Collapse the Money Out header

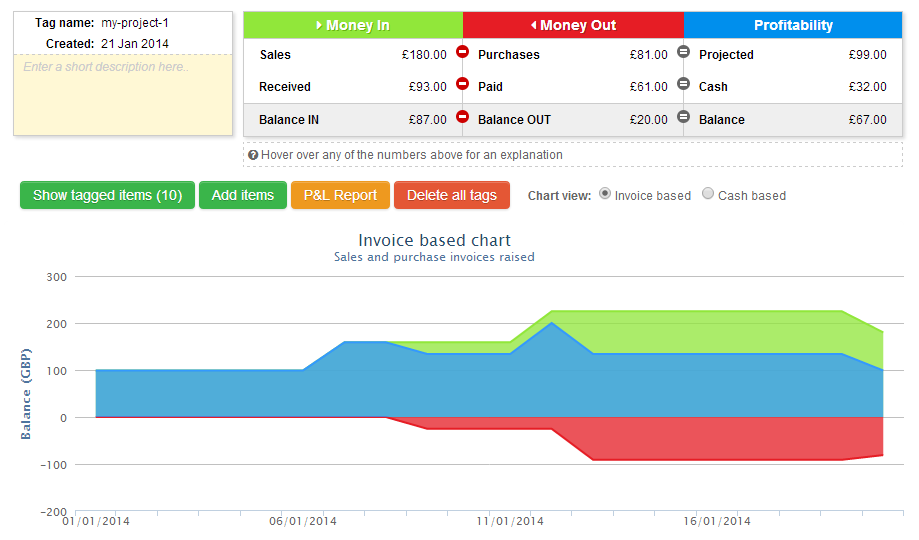pos(573,25)
